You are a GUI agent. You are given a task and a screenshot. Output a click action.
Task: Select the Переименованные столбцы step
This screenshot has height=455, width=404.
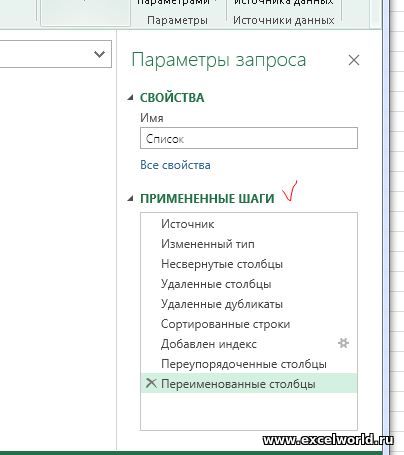tap(249, 383)
